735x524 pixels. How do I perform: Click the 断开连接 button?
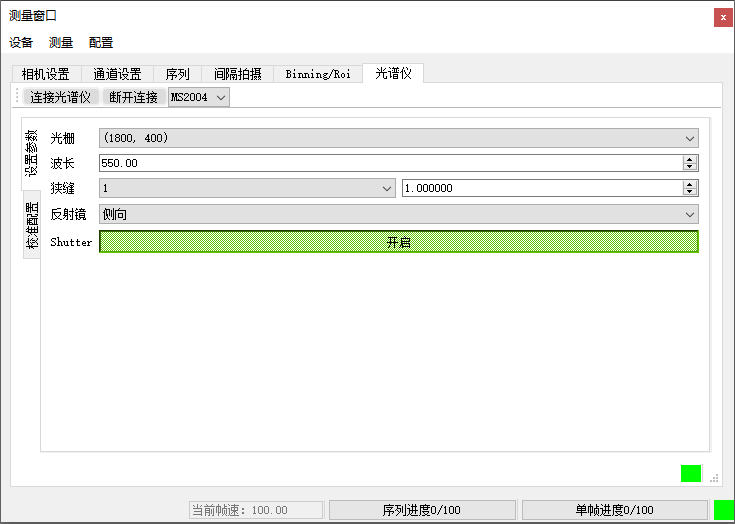coord(133,97)
